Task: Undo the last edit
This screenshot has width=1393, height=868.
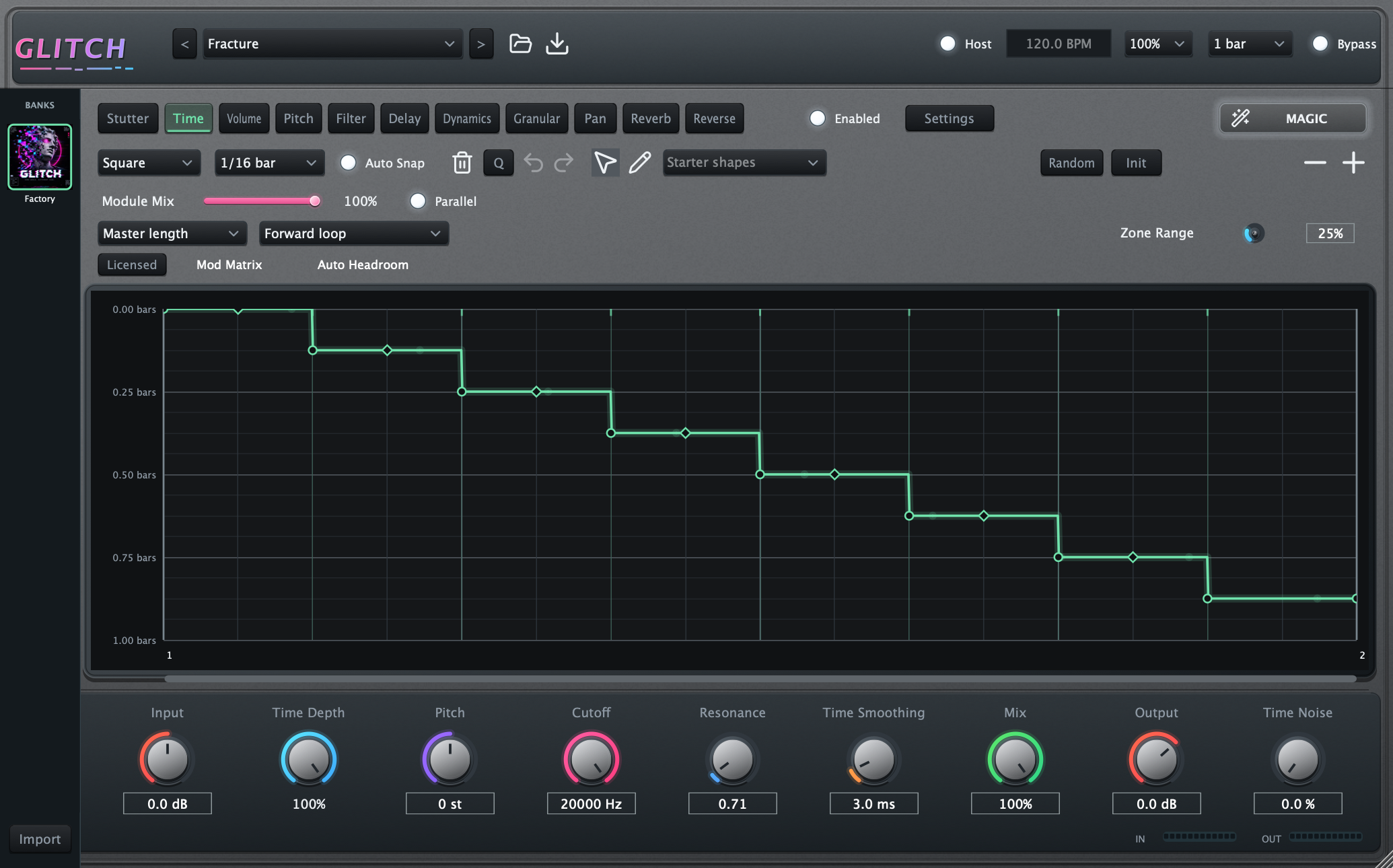Action: [x=534, y=163]
